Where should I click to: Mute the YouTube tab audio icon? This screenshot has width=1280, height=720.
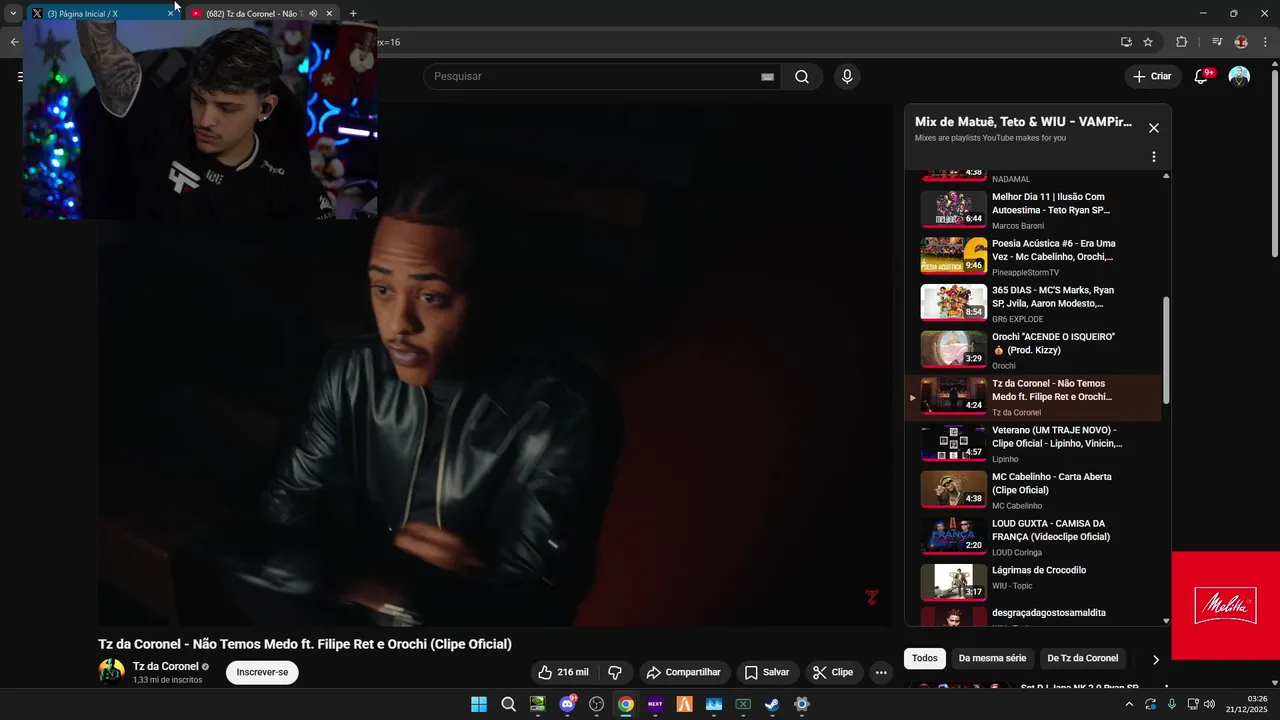coord(313,14)
